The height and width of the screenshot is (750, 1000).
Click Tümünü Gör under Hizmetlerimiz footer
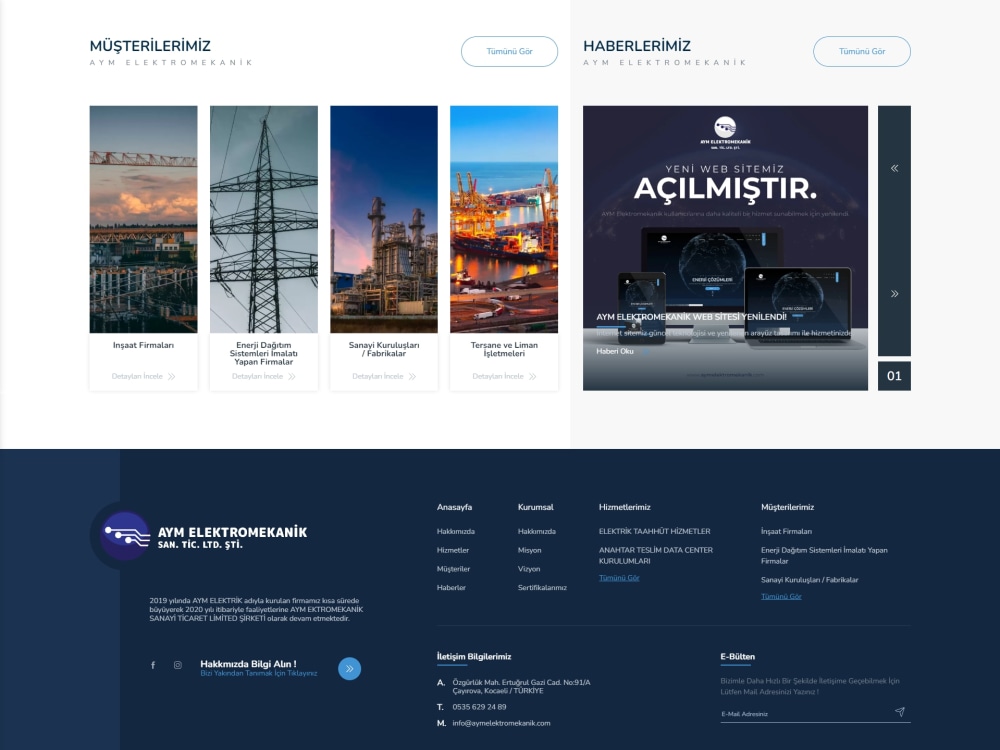tap(619, 578)
